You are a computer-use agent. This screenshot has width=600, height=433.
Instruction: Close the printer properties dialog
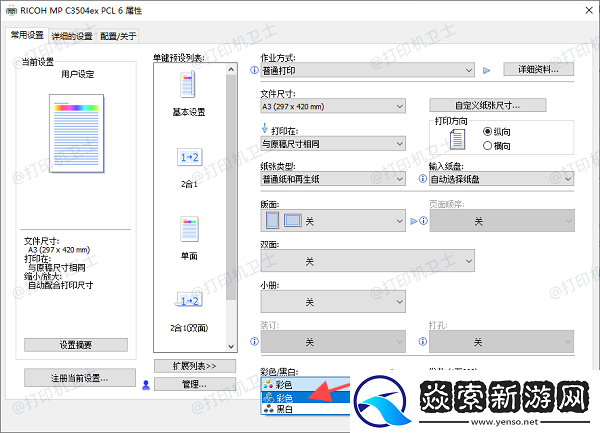pyautogui.click(x=589, y=10)
